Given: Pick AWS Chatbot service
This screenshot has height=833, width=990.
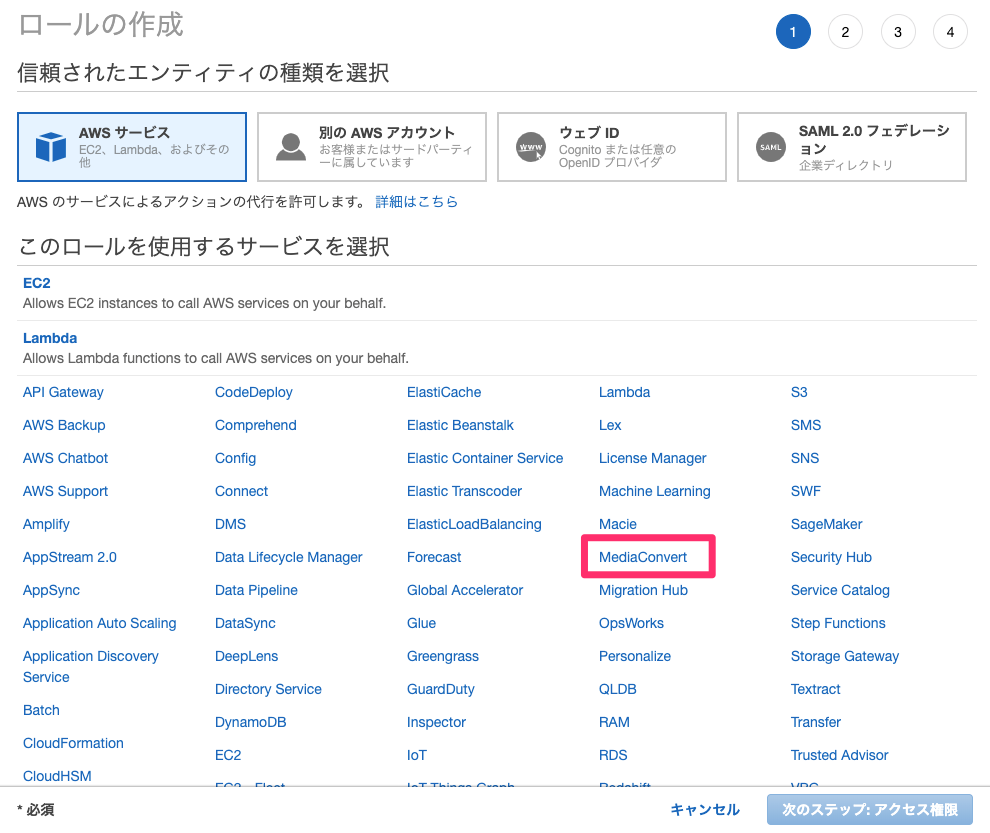Looking at the screenshot, I should click(66, 458).
